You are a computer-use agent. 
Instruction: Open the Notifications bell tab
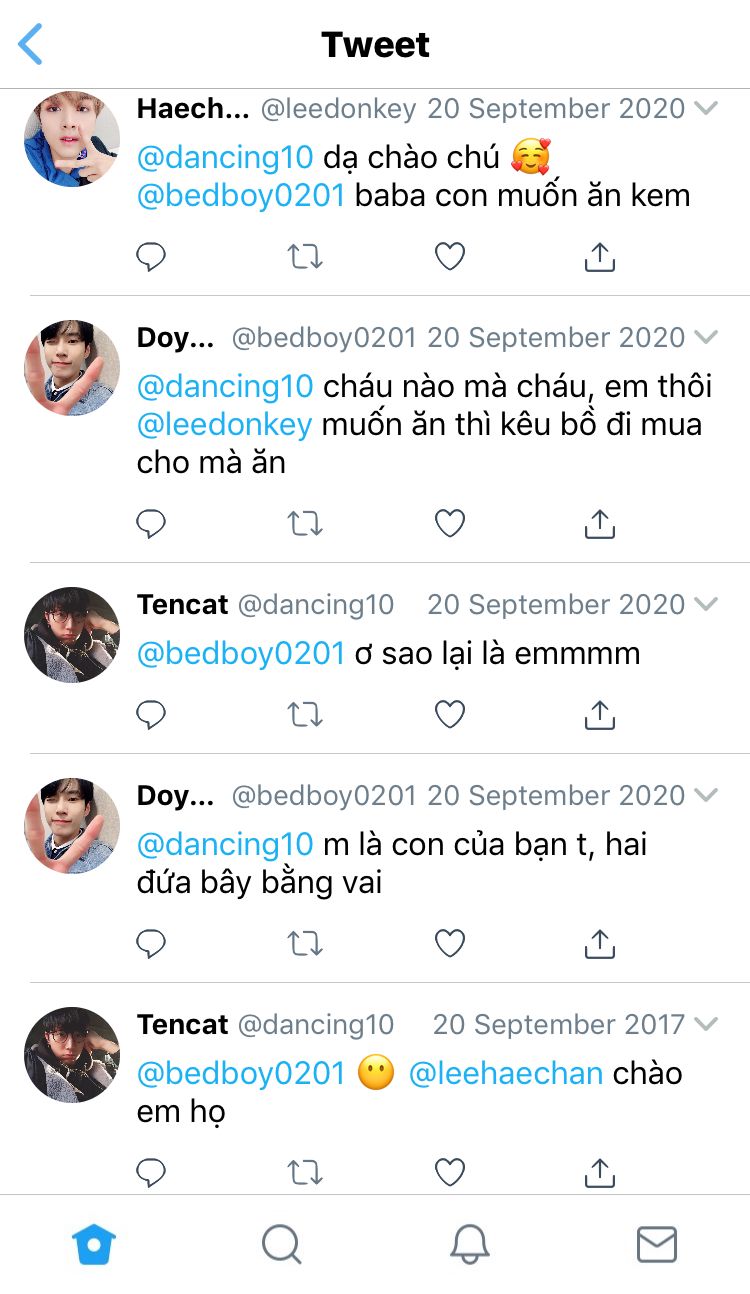[469, 1245]
